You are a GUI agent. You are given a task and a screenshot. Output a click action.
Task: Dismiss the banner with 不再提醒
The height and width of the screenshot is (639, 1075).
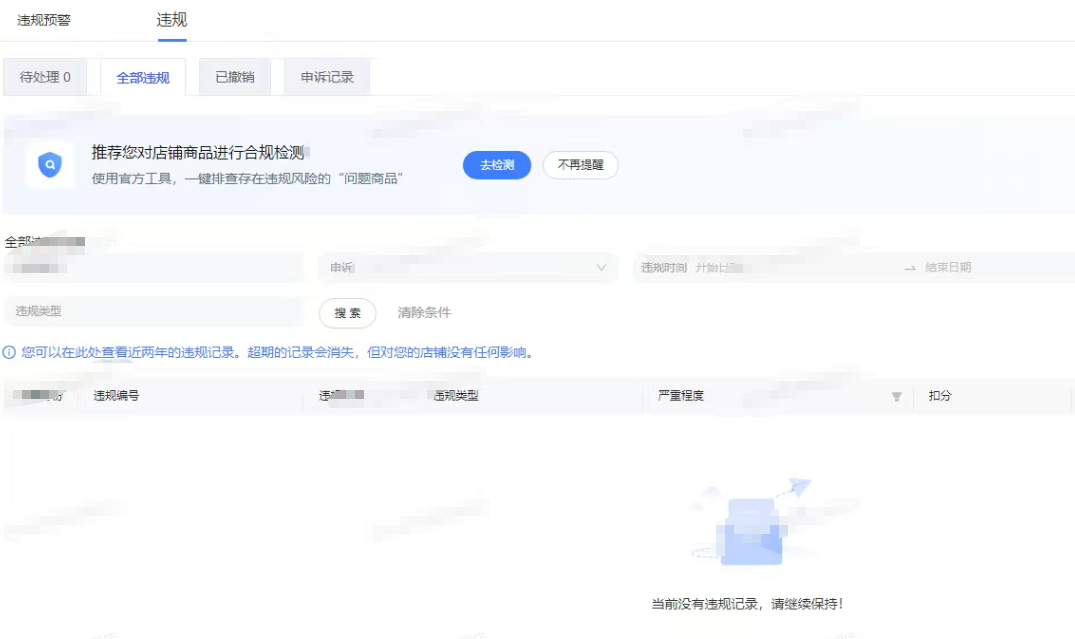click(x=580, y=165)
